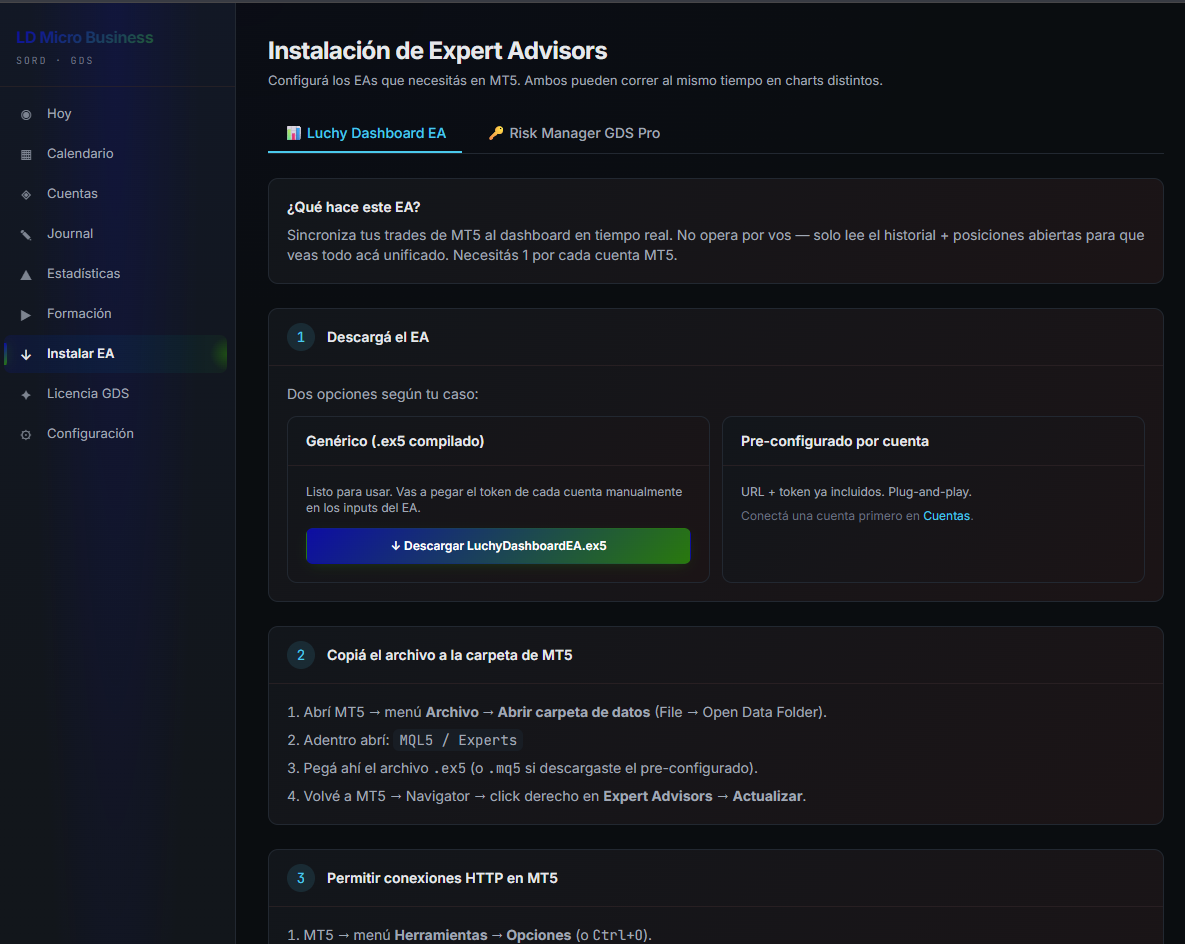Click "Permitir conexiones HTTP en MT5" title
Viewport: 1185px width, 944px height.
(442, 878)
